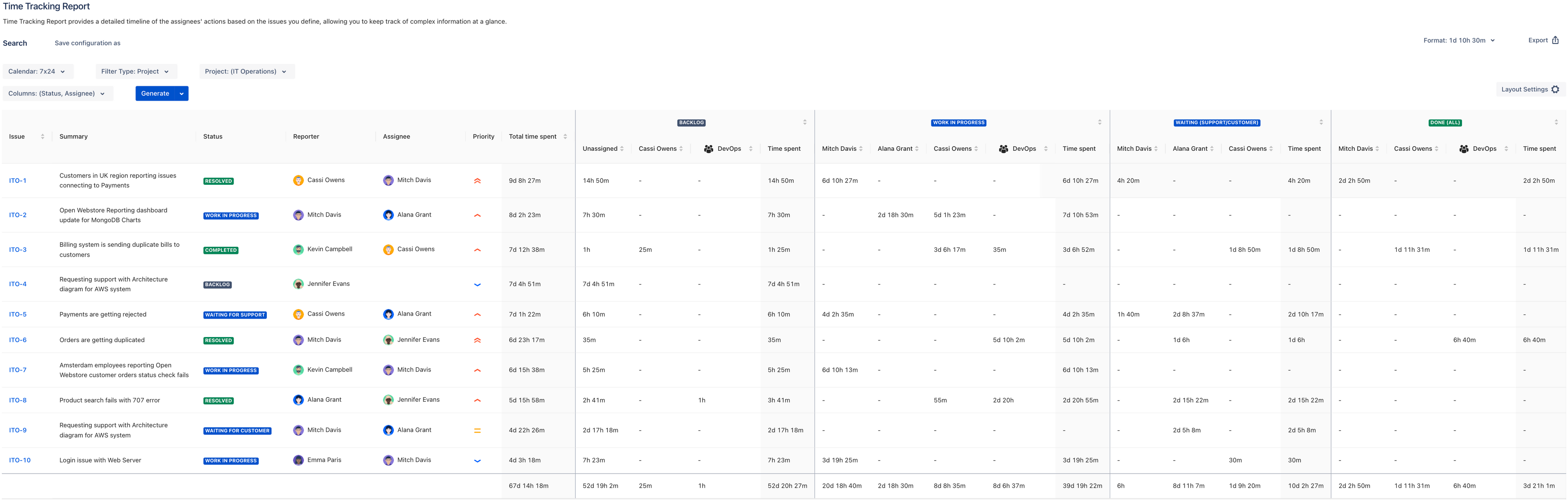Click the Export icon at top right
This screenshot has height=500, width=1568.
1557,39
